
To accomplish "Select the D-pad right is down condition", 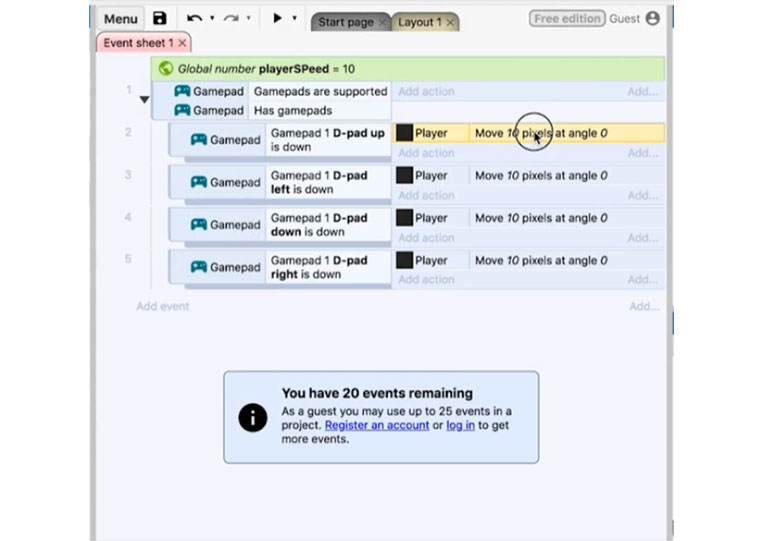I will (328, 267).
